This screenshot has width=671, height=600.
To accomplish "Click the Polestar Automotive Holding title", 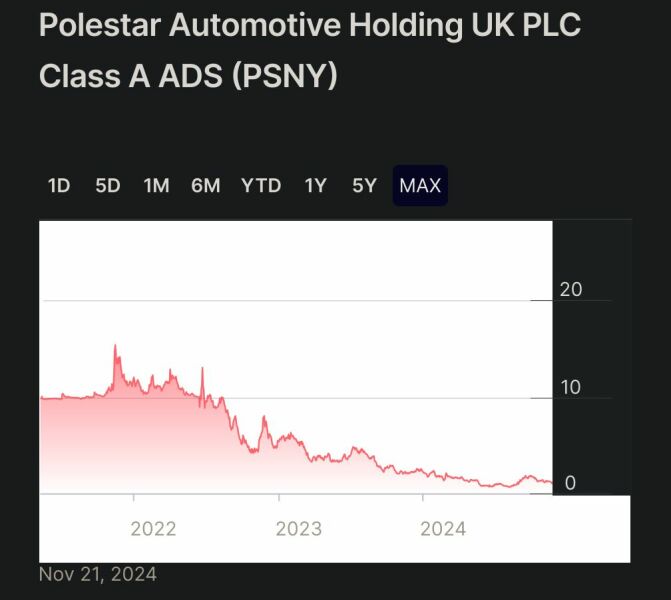I will [310, 26].
